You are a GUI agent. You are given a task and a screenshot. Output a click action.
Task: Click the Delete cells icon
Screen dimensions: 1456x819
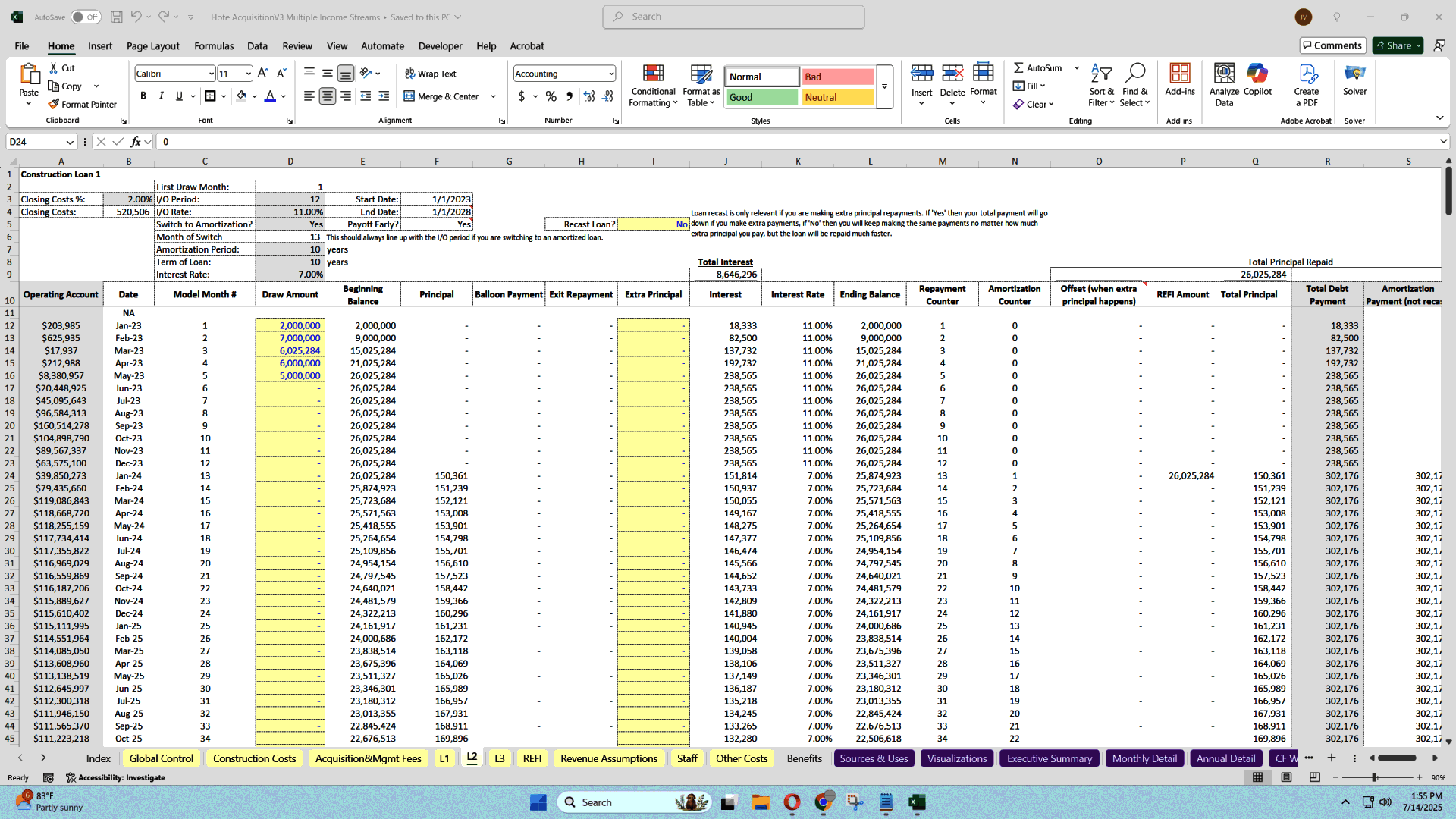pyautogui.click(x=952, y=73)
